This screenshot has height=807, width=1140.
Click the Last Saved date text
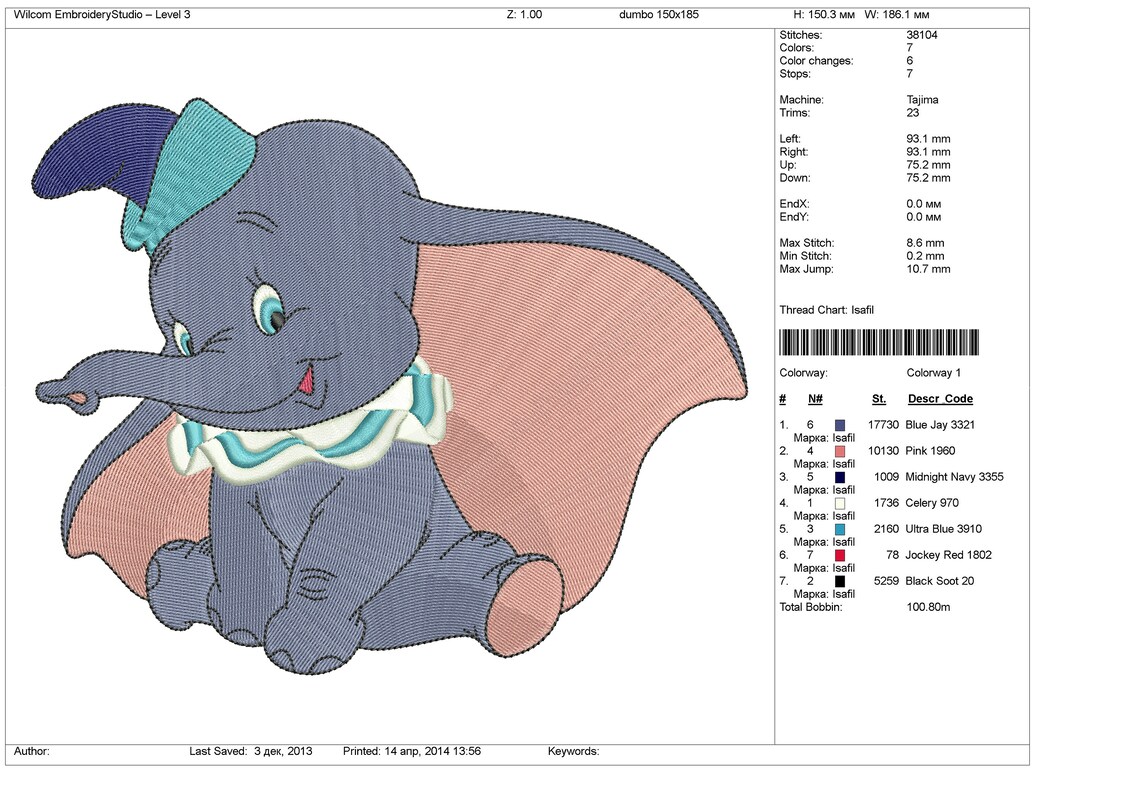[x=250, y=750]
